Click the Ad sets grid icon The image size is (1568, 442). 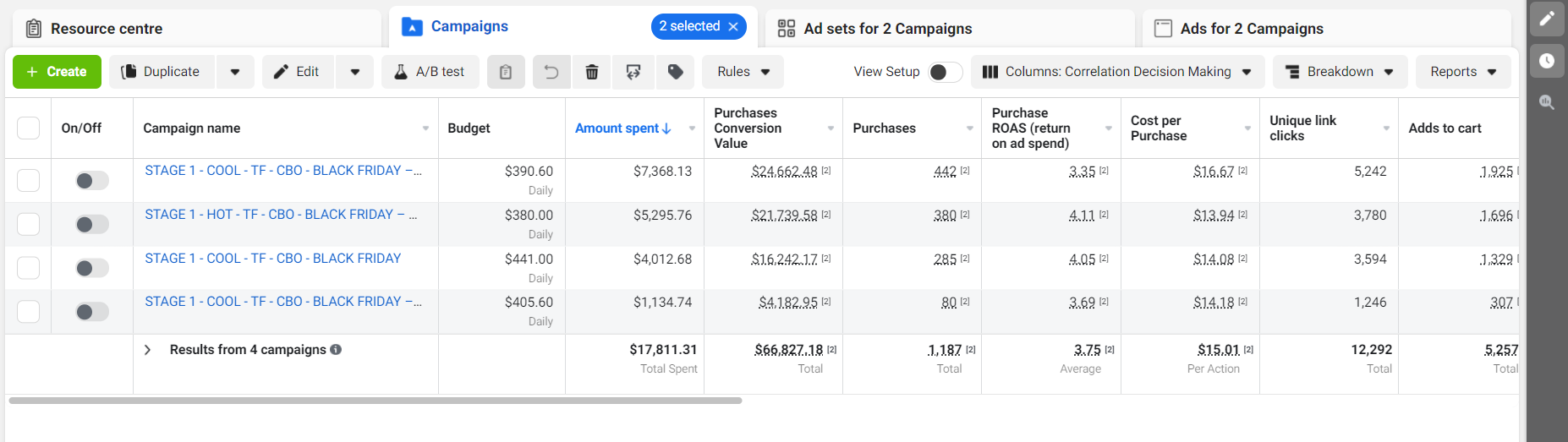[787, 29]
